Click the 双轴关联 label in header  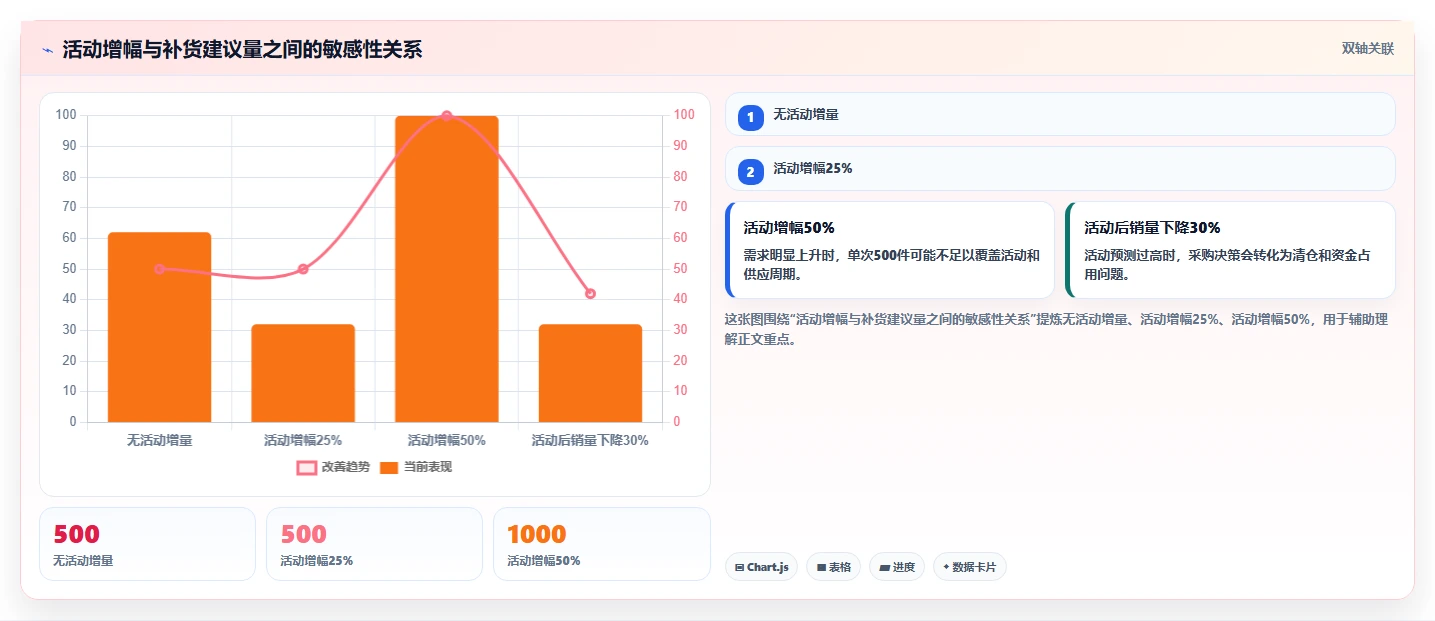(x=1367, y=49)
